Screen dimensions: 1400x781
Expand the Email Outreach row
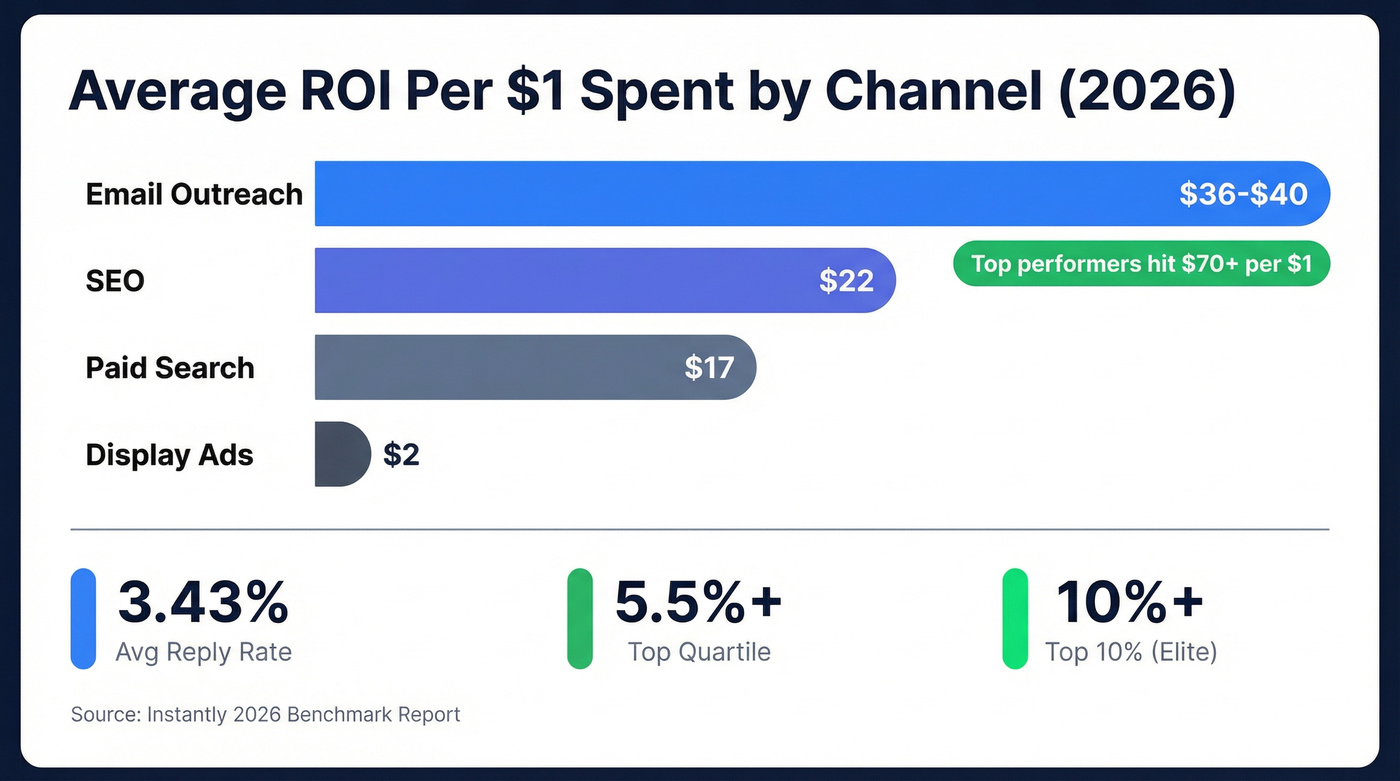click(x=193, y=194)
